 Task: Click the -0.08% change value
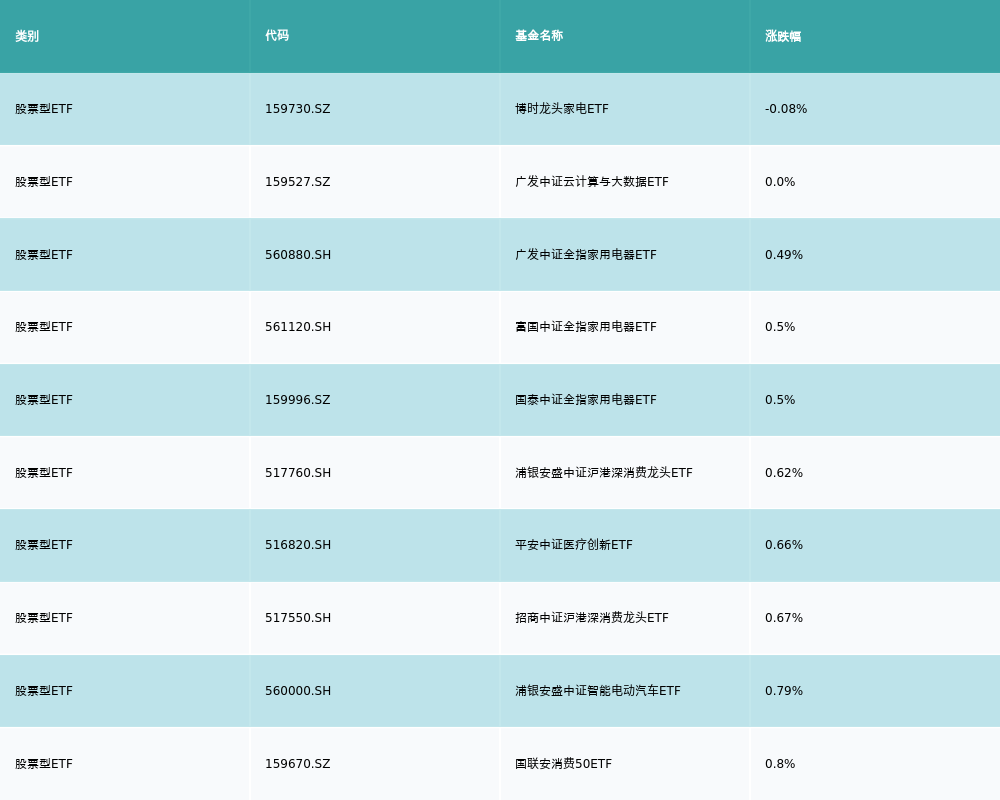point(786,109)
